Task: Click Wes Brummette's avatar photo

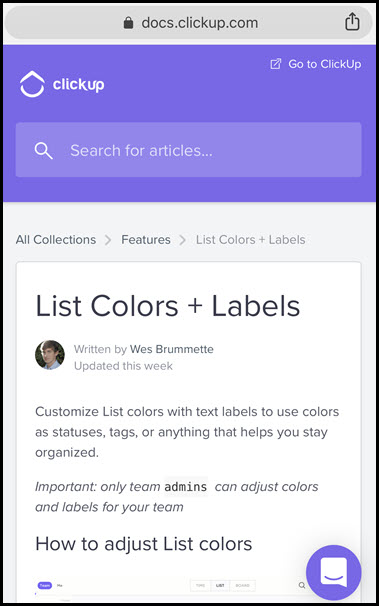Action: click(x=50, y=355)
